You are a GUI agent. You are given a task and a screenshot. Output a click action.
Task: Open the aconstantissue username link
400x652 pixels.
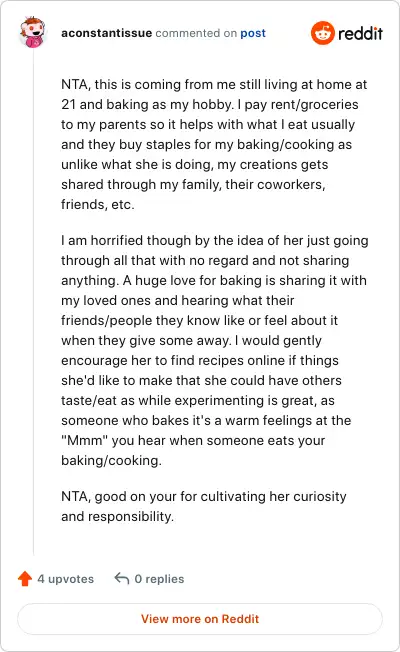106,33
